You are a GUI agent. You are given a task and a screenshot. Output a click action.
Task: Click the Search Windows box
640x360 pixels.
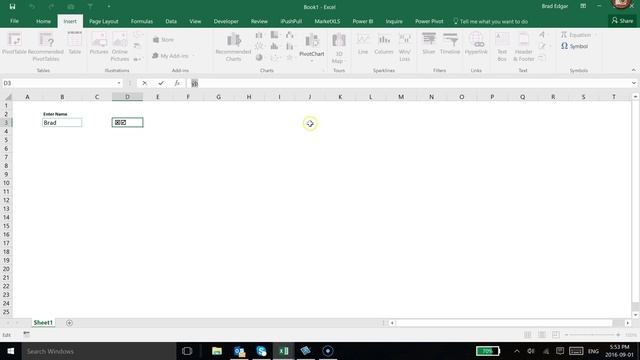tap(98, 351)
